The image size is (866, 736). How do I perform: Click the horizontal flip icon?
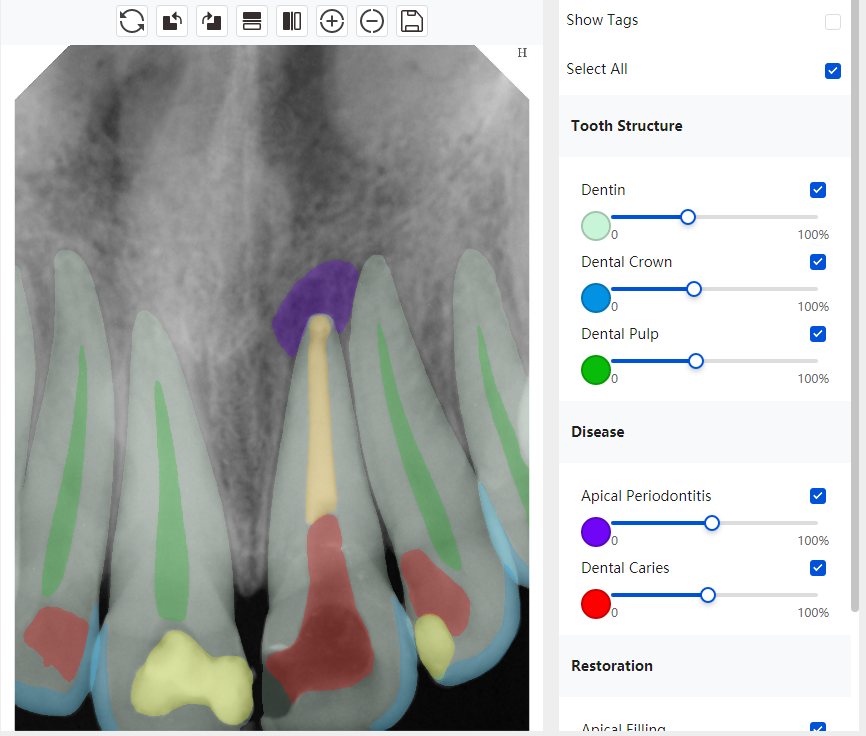click(292, 21)
